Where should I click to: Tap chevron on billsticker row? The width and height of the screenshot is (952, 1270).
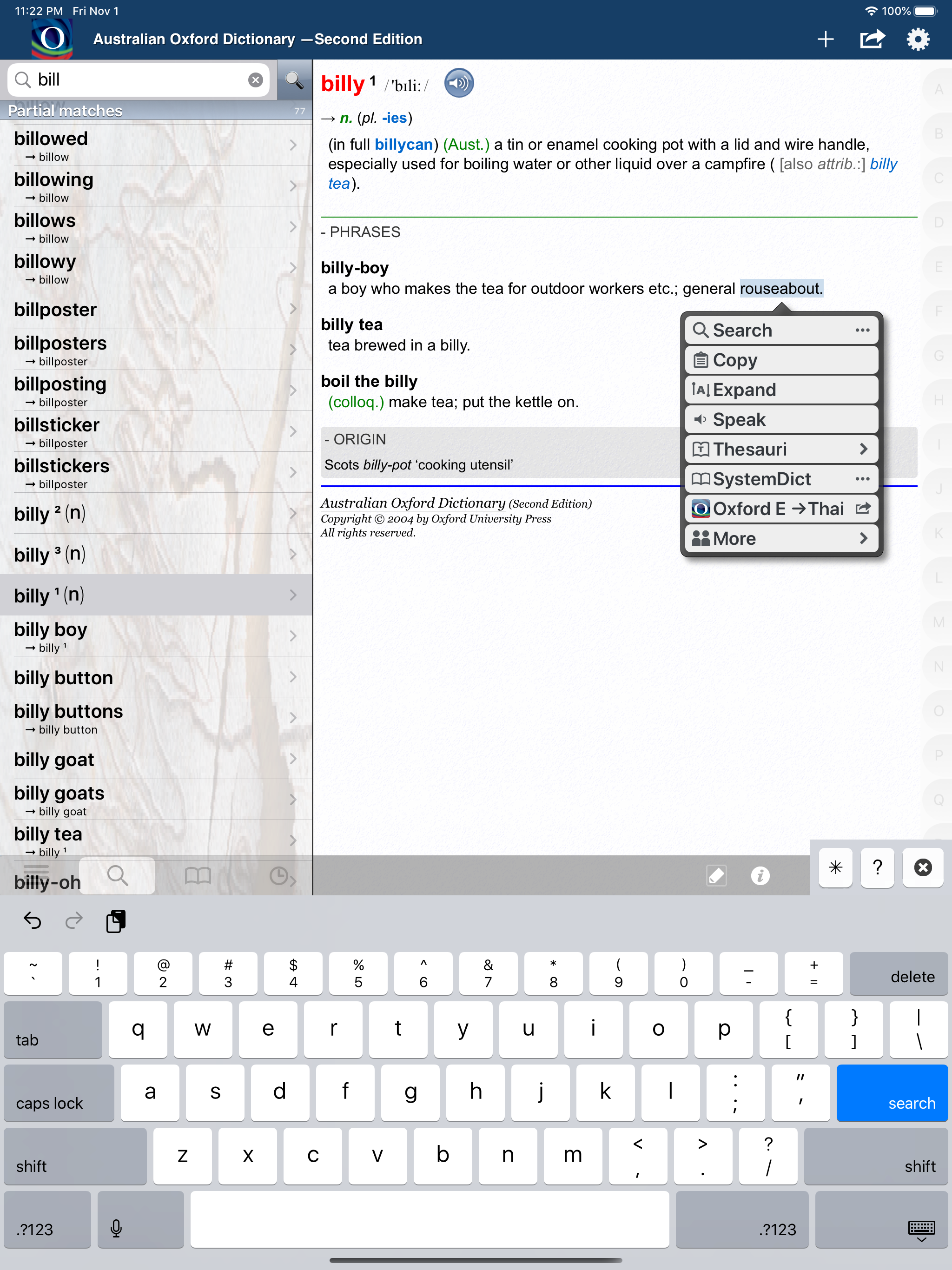click(293, 431)
